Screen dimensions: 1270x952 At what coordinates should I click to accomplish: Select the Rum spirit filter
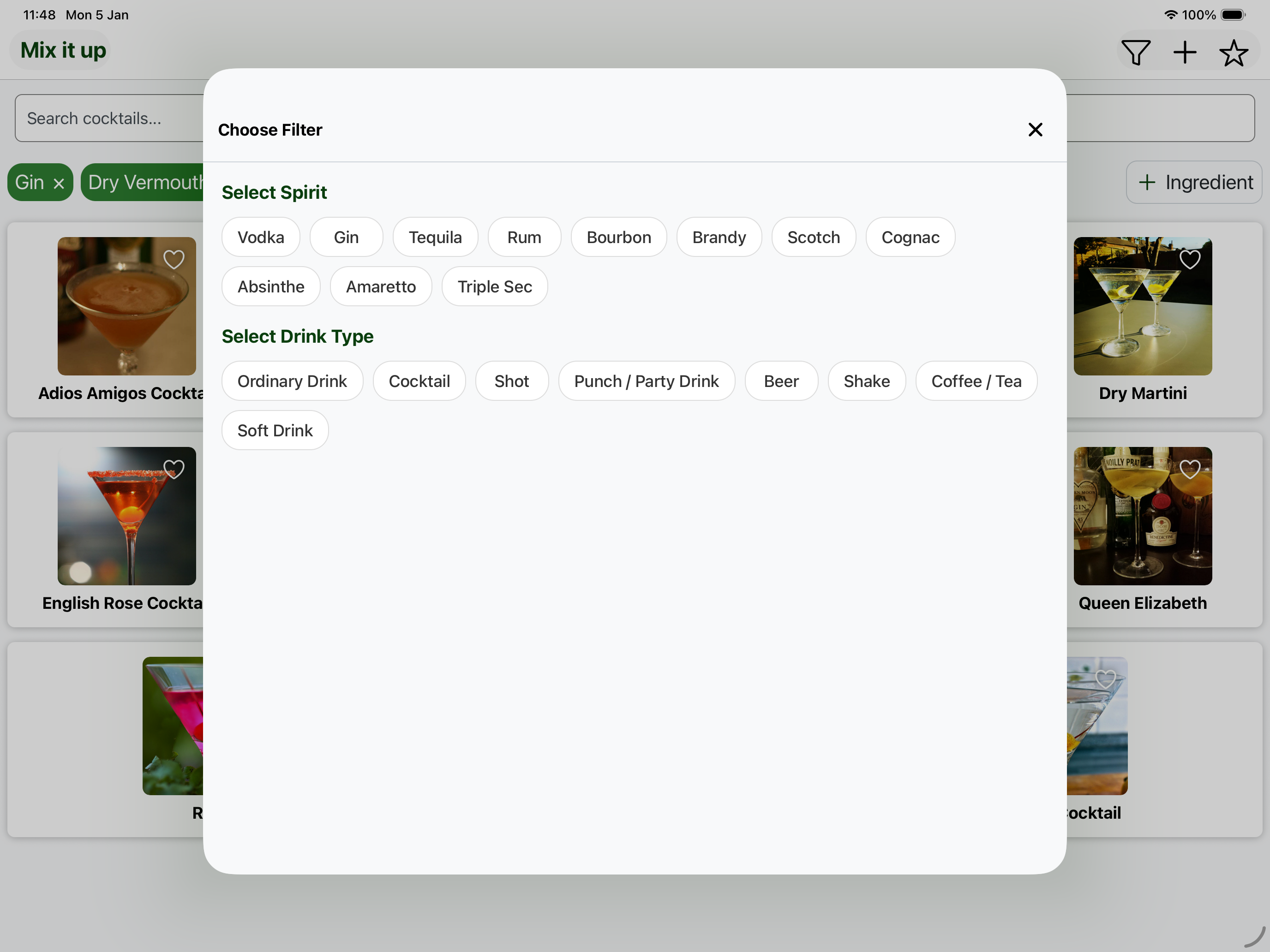click(x=524, y=237)
